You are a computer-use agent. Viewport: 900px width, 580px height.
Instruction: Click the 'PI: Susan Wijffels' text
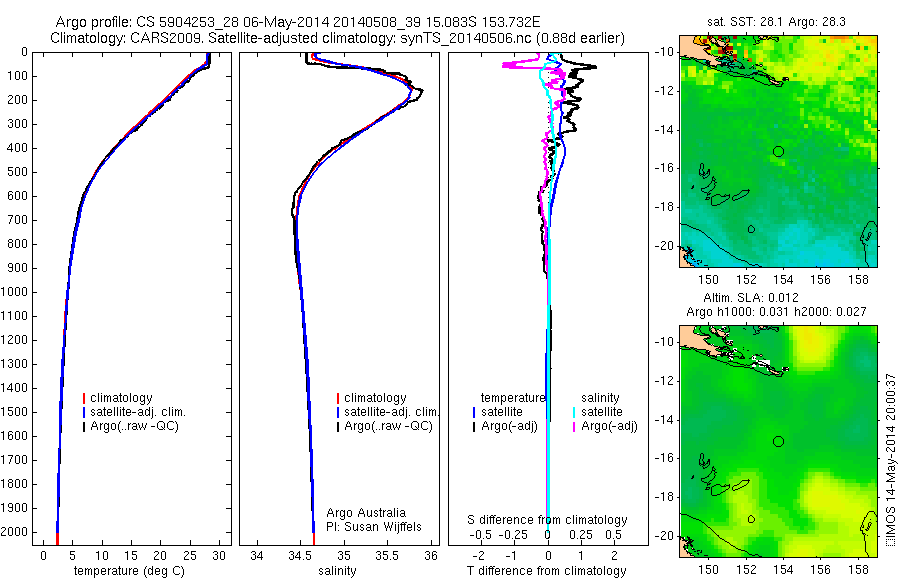coord(374,527)
